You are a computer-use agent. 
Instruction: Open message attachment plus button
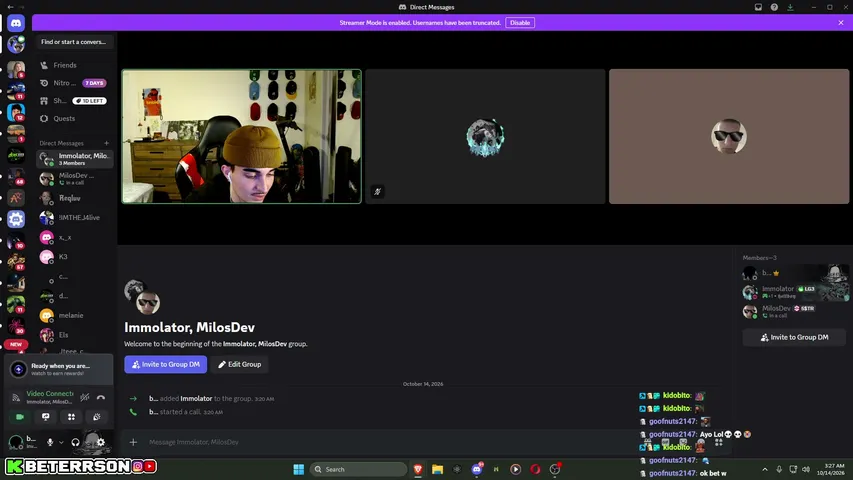tap(133, 442)
